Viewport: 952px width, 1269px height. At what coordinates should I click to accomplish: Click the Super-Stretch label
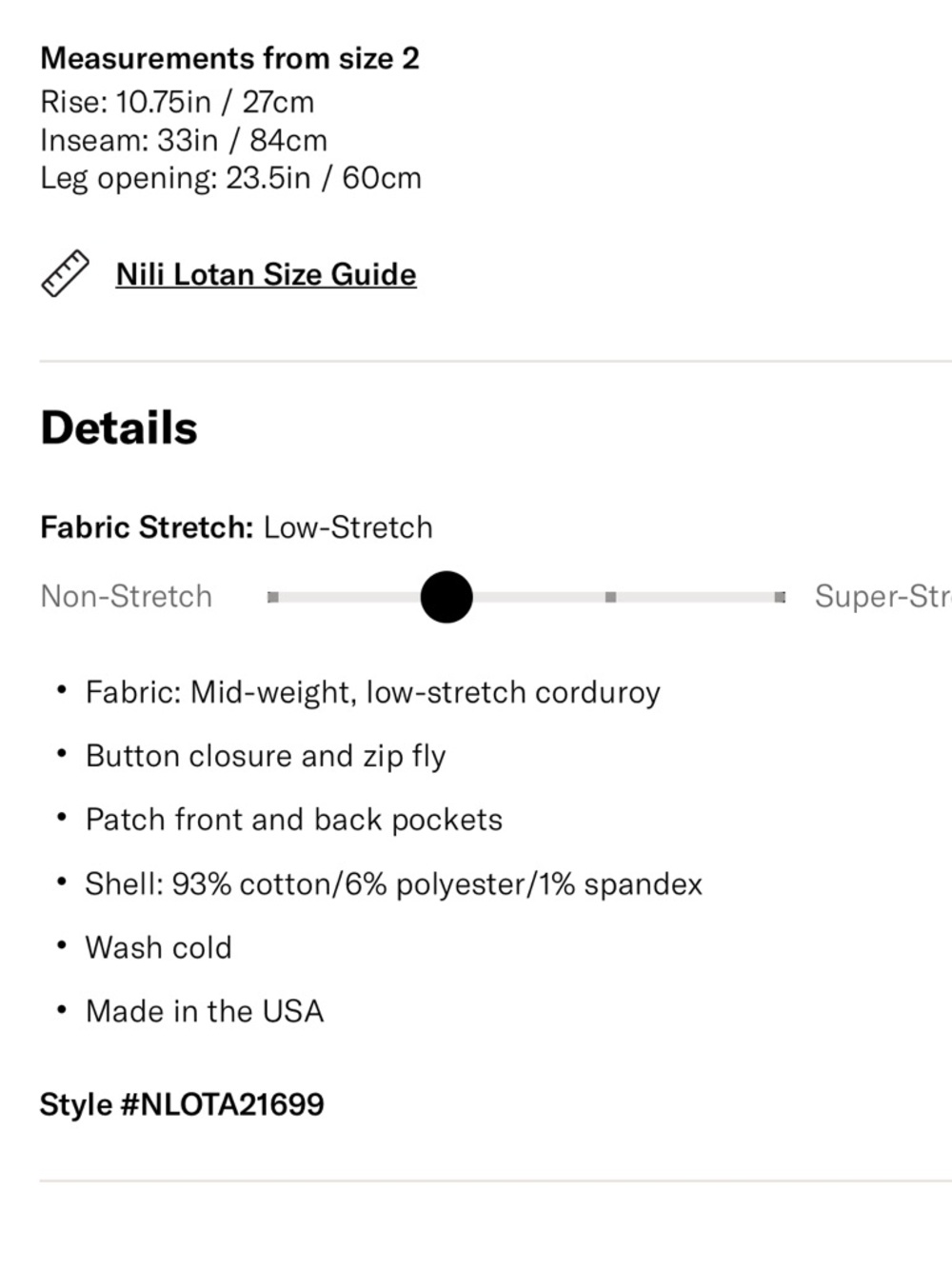(x=883, y=596)
